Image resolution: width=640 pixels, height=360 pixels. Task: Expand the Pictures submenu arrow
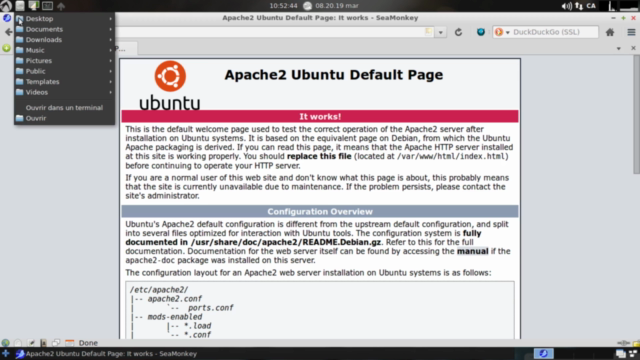(111, 61)
